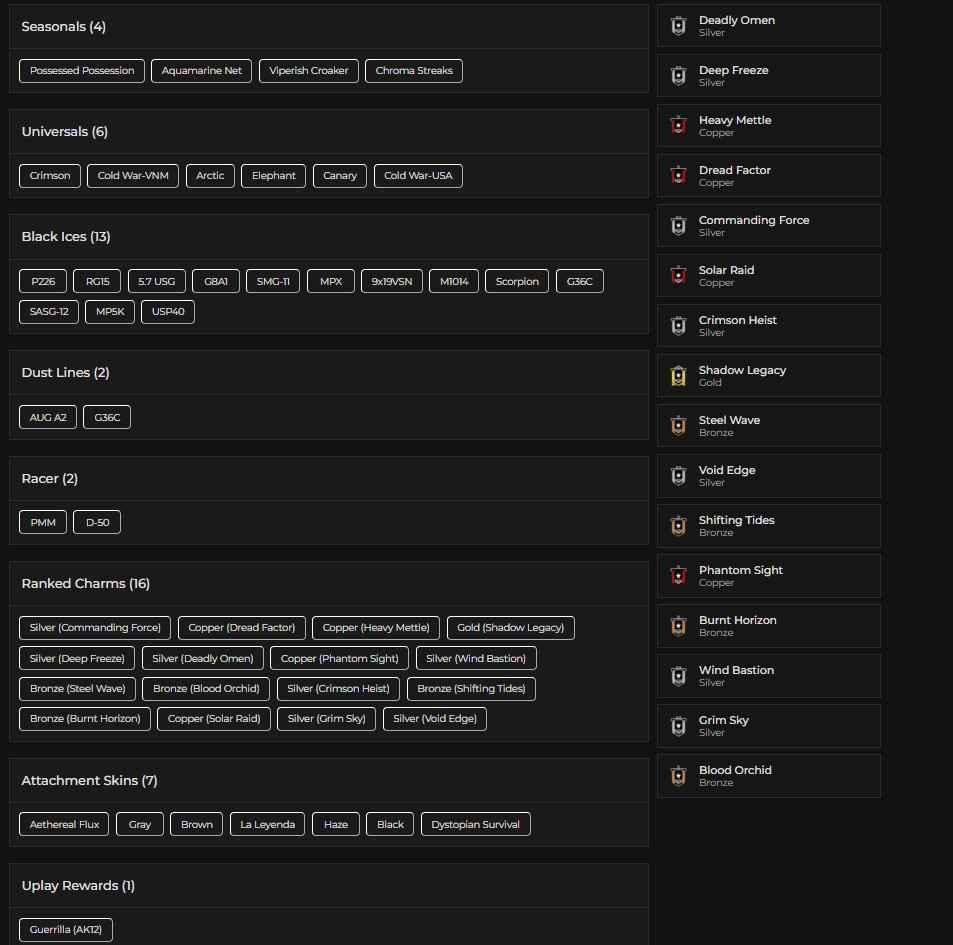Click the Heavy Mettle copper rank icon
Image resolution: width=953 pixels, height=945 pixels.
(x=678, y=126)
